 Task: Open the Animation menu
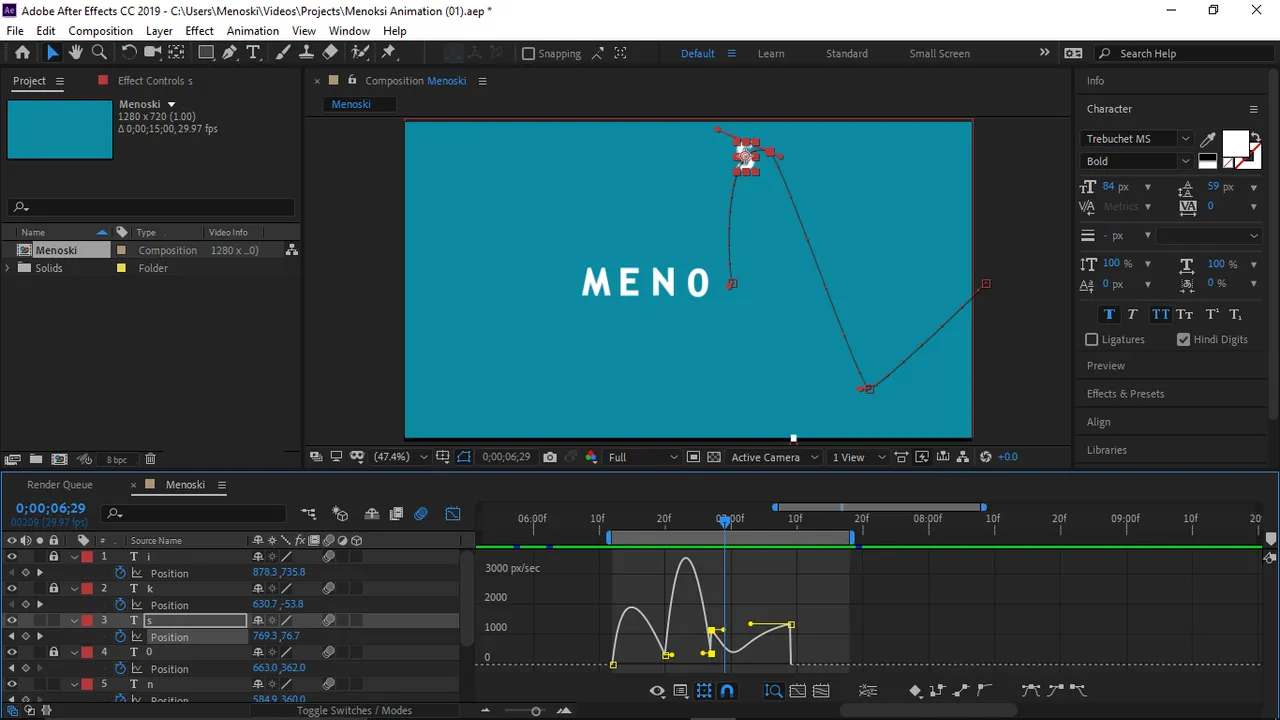[252, 31]
